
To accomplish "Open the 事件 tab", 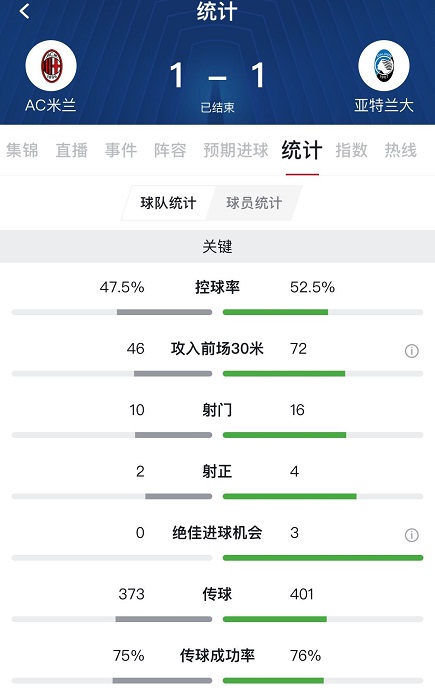I will click(120, 150).
